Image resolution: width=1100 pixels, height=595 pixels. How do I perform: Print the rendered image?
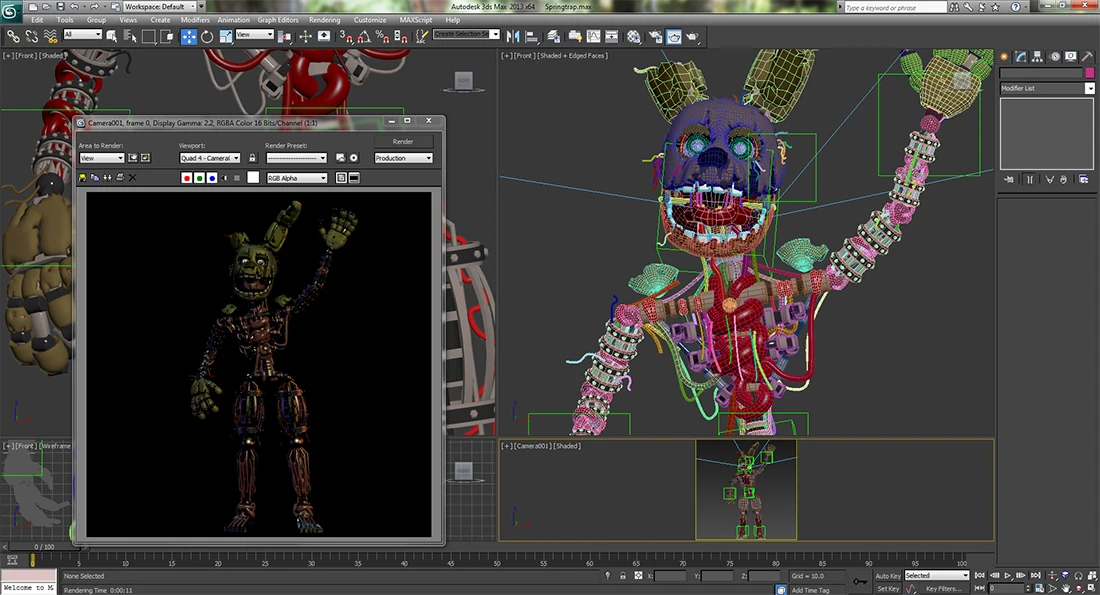click(x=119, y=178)
